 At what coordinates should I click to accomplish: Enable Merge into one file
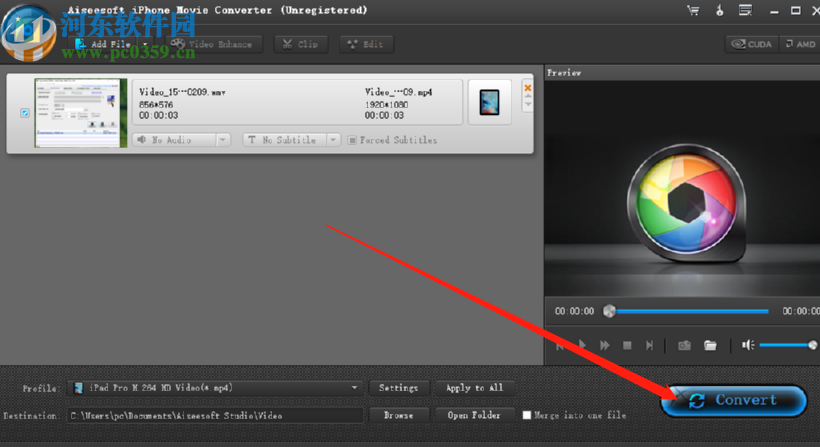tap(527, 415)
